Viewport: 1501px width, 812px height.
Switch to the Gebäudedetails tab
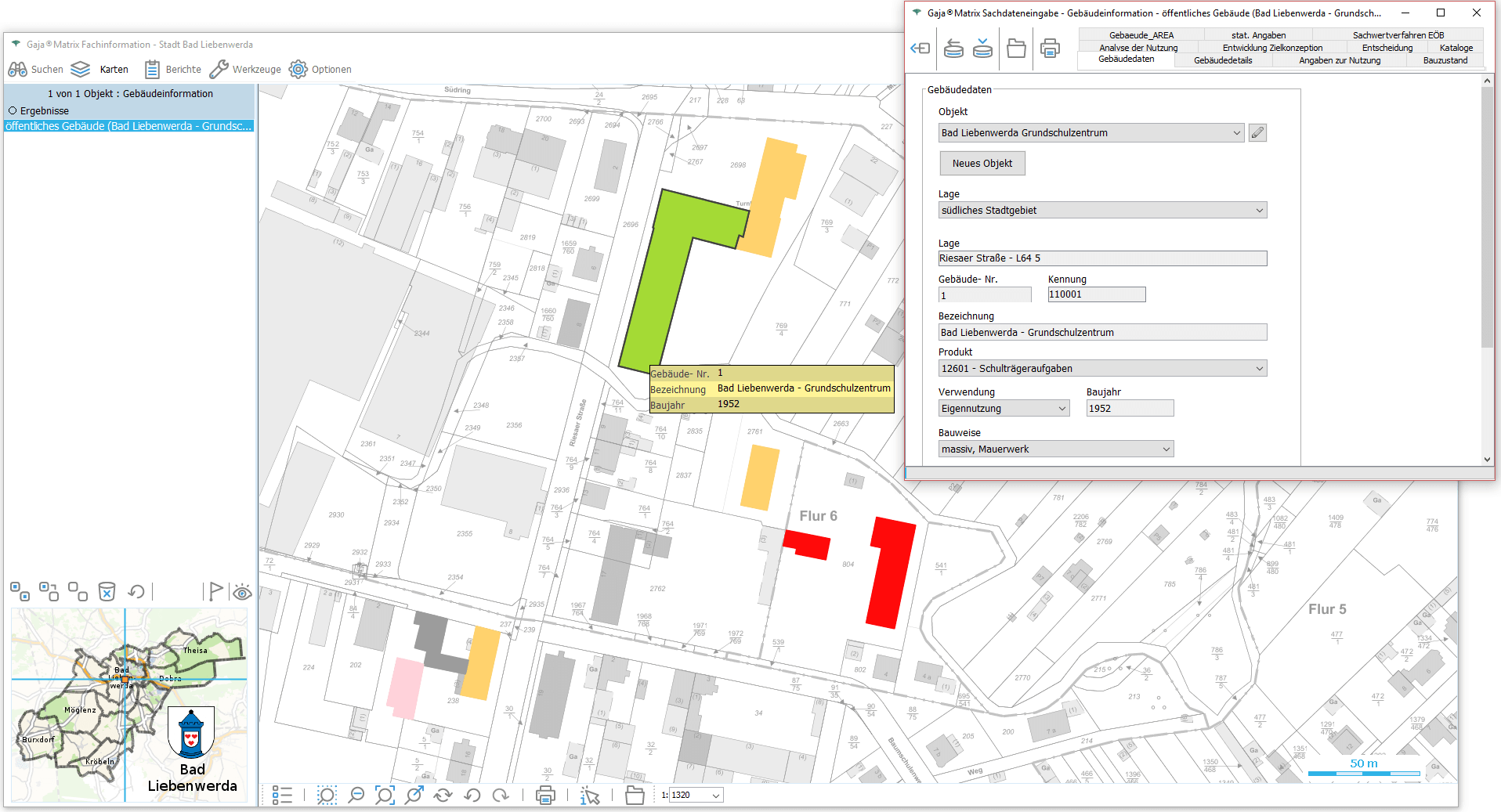pyautogui.click(x=1222, y=60)
